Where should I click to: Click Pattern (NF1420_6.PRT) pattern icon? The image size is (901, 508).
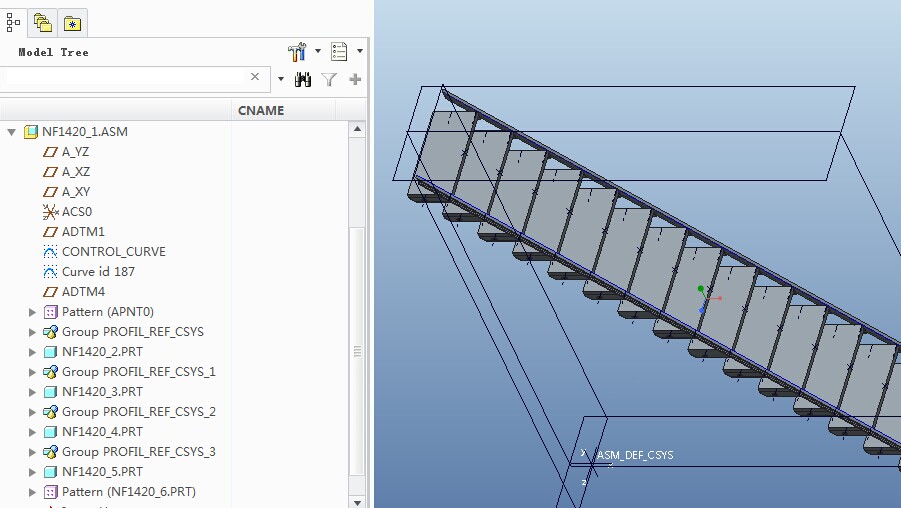(x=51, y=492)
